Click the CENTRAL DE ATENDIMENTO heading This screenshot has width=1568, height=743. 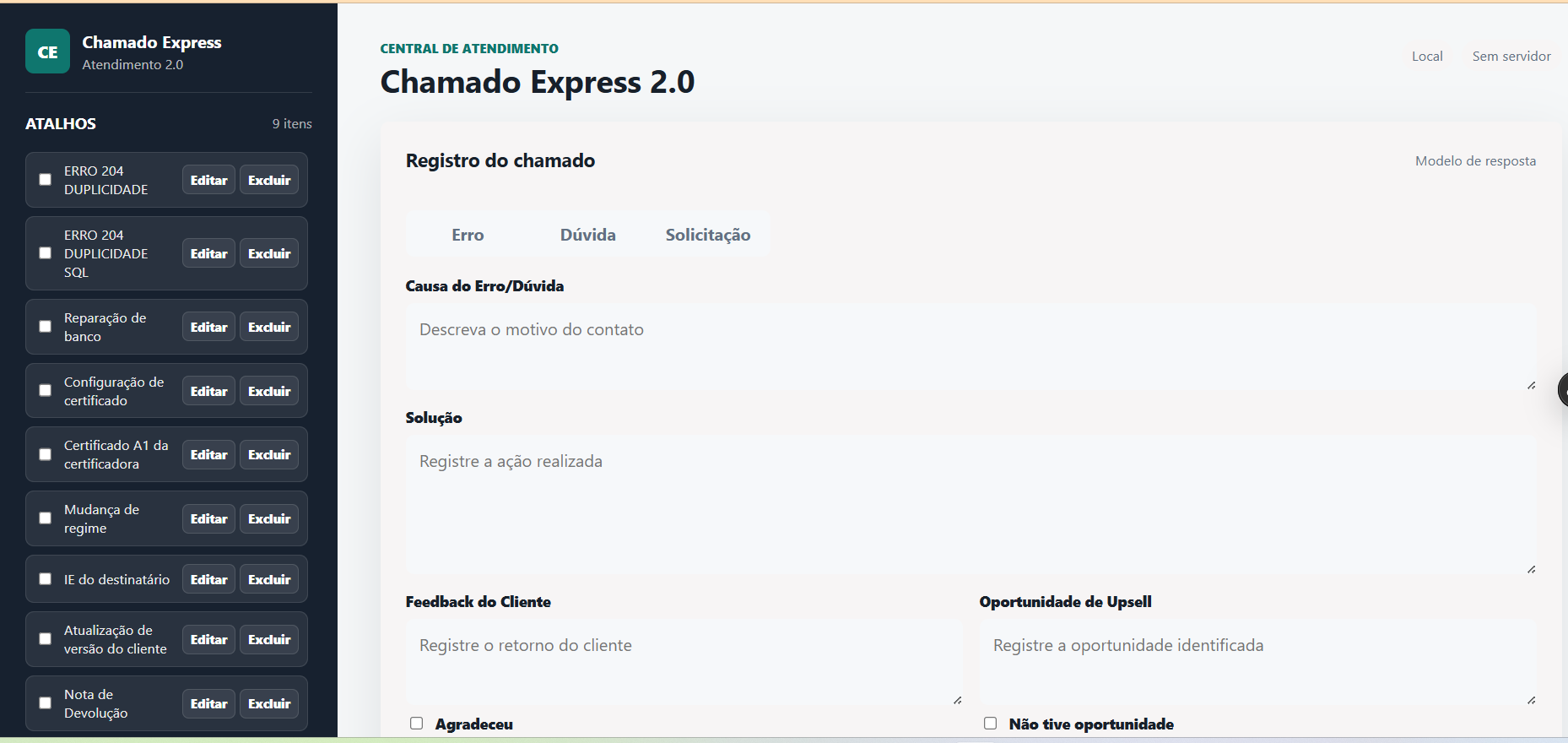(469, 48)
